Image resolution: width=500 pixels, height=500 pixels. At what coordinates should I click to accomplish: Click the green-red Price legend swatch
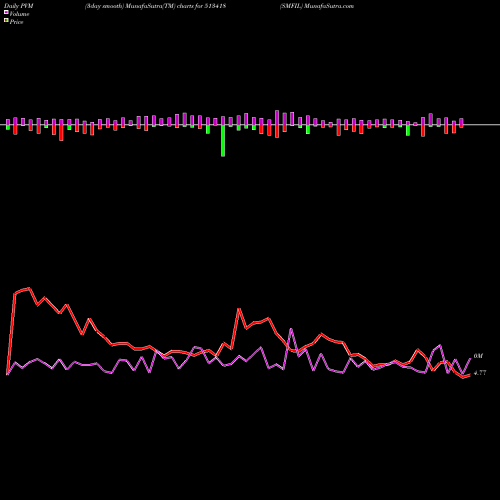pos(6,21)
